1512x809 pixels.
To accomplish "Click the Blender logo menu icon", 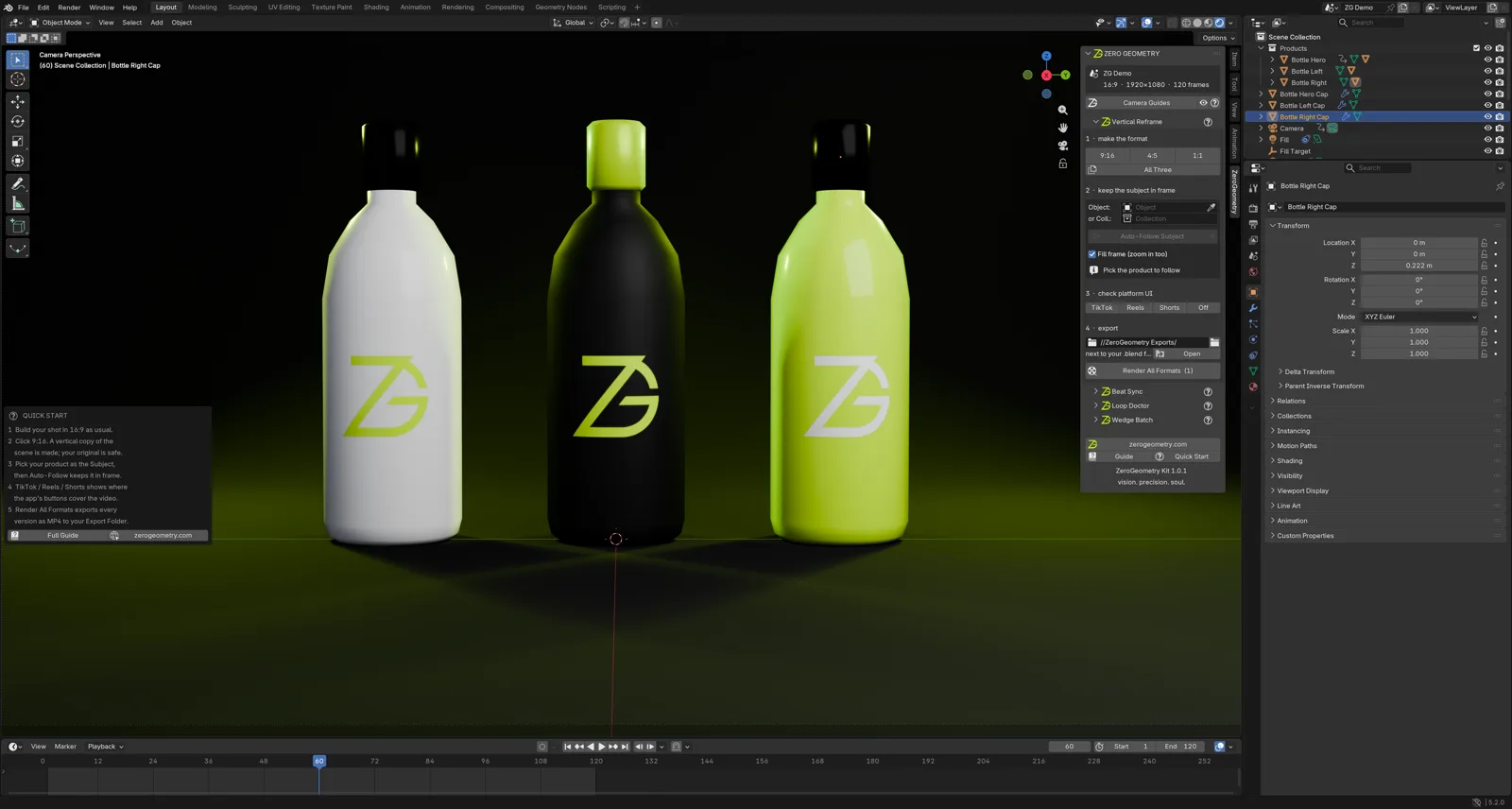I will coord(8,8).
